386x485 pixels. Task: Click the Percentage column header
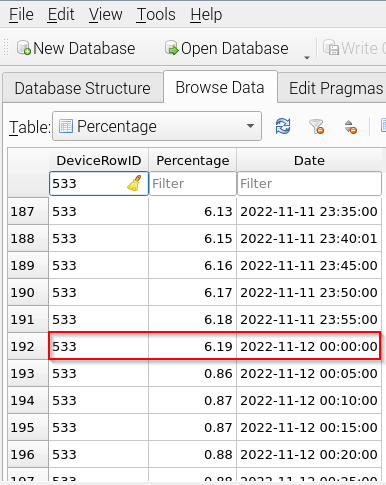[193, 160]
